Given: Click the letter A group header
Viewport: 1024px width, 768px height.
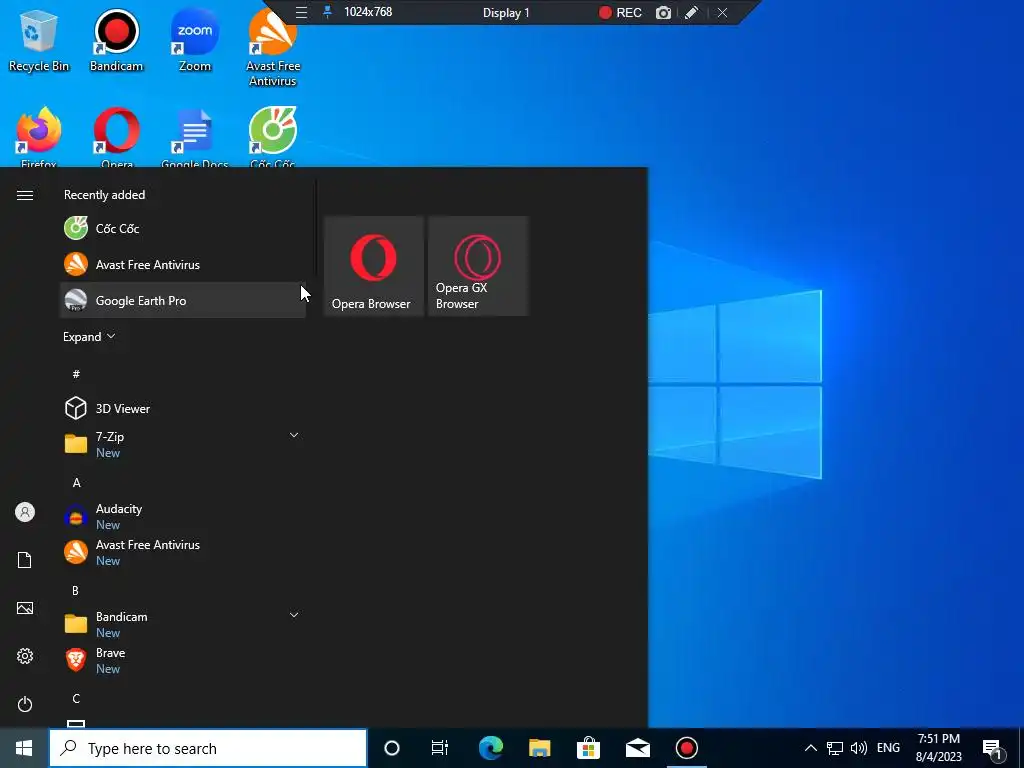Looking at the screenshot, I should [76, 483].
